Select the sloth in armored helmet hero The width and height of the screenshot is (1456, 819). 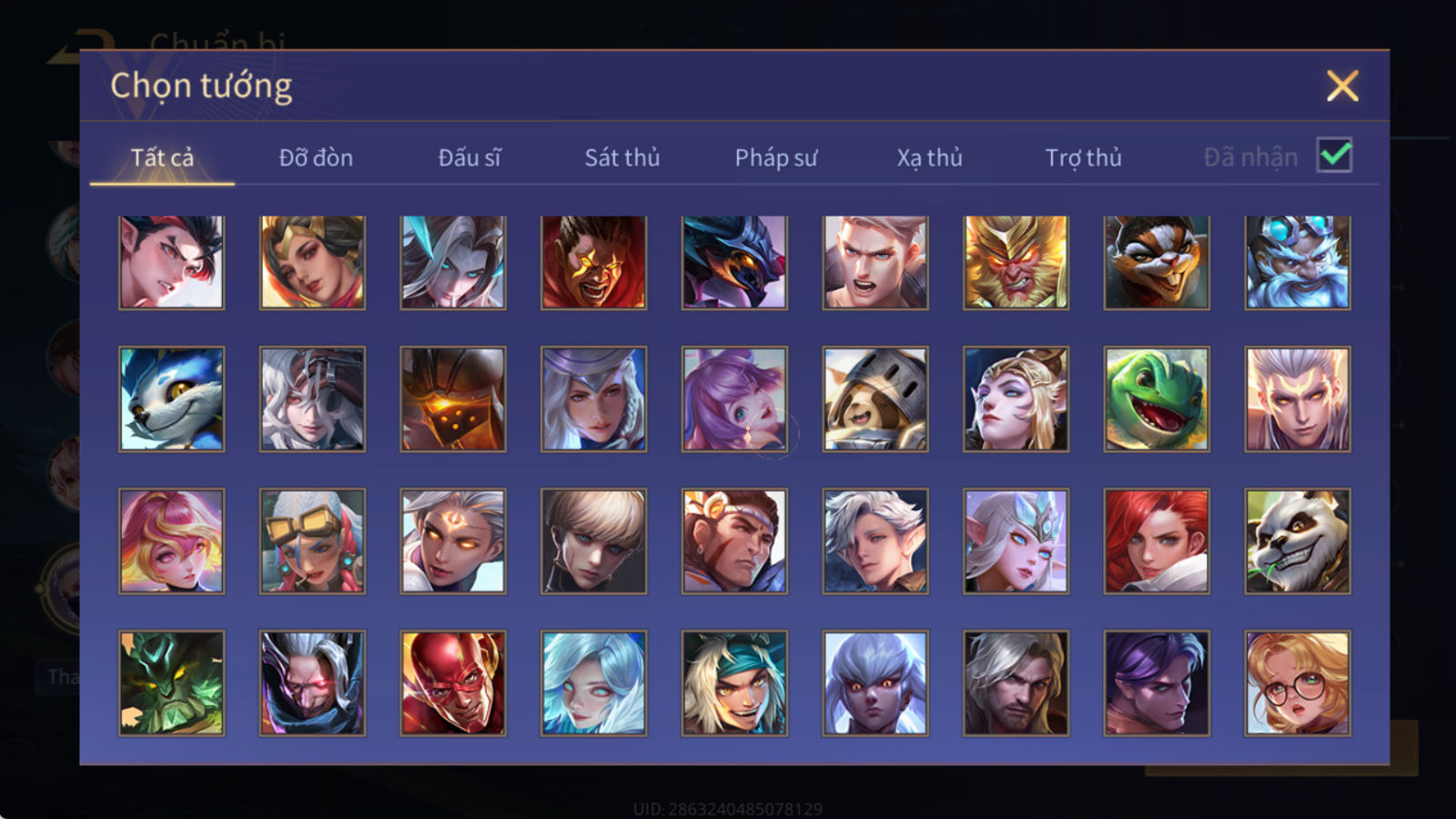pos(875,399)
